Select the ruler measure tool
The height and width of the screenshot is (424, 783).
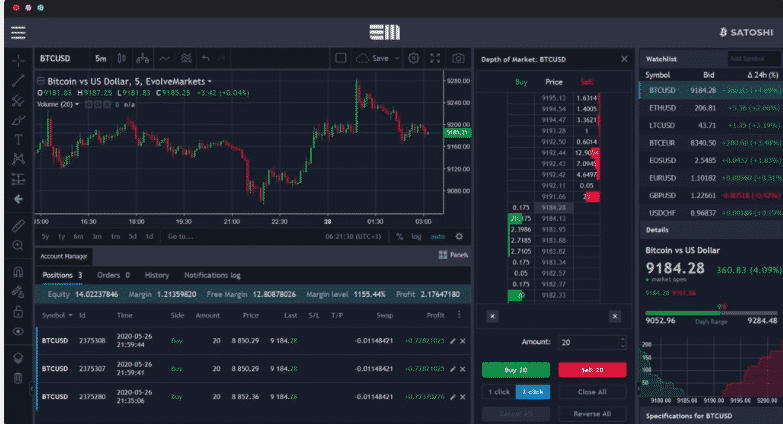pyautogui.click(x=17, y=224)
